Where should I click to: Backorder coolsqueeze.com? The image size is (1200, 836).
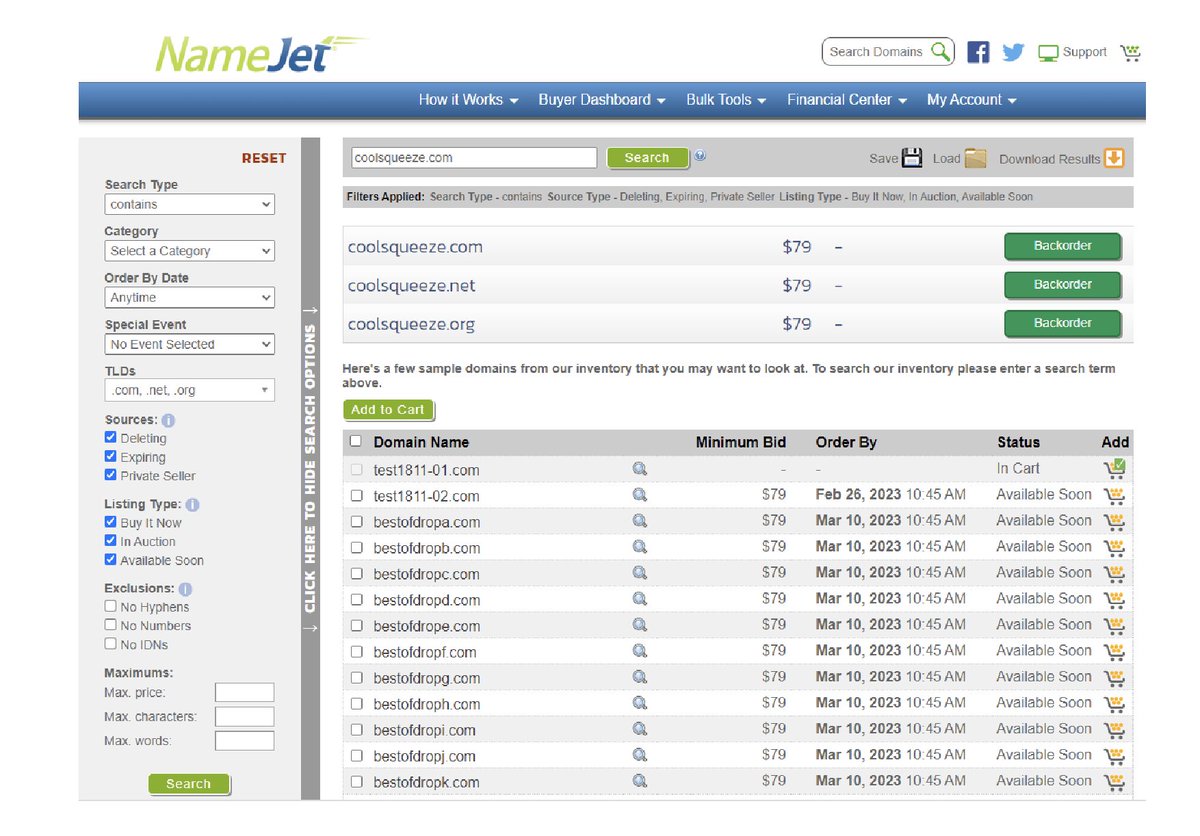[1062, 246]
